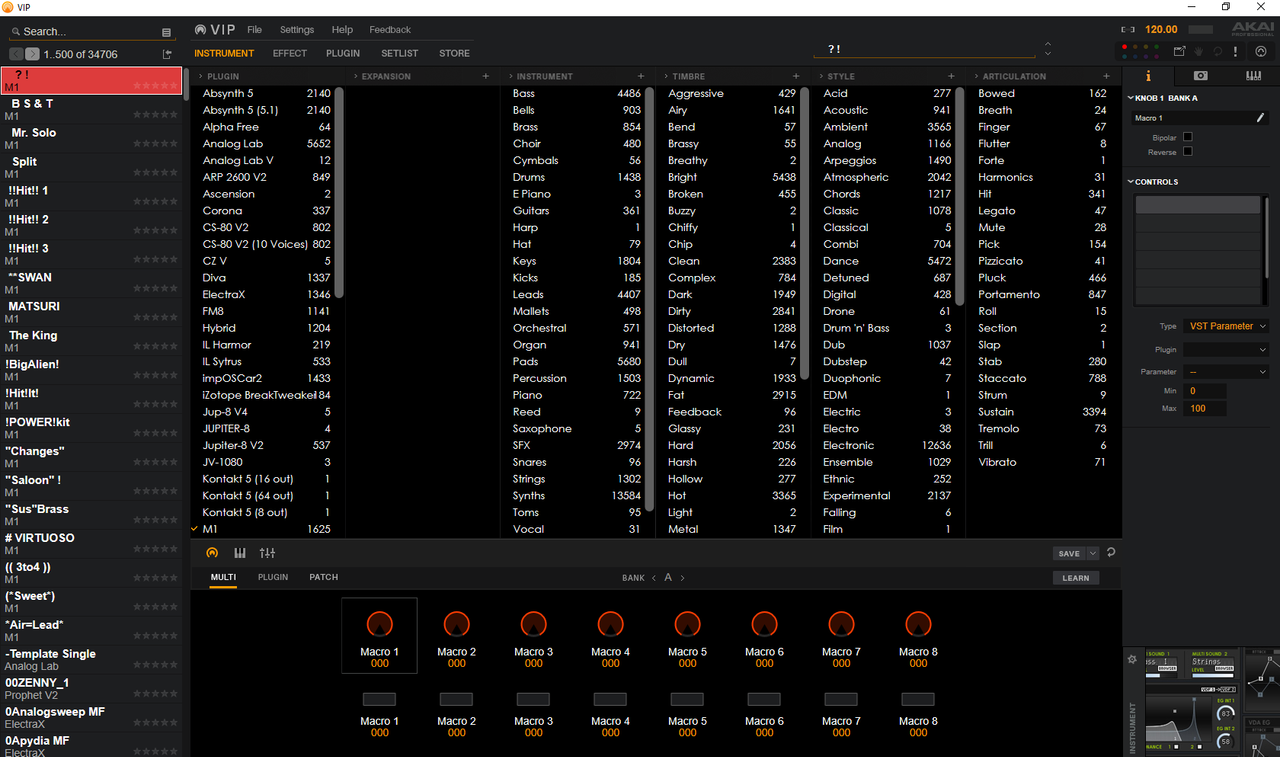Image resolution: width=1280 pixels, height=757 pixels.
Task: Toggle the first Macro 1 switch button
Action: (379, 700)
